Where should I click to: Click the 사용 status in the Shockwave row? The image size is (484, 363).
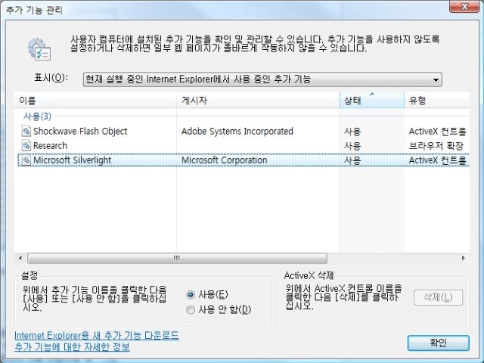pyautogui.click(x=353, y=132)
